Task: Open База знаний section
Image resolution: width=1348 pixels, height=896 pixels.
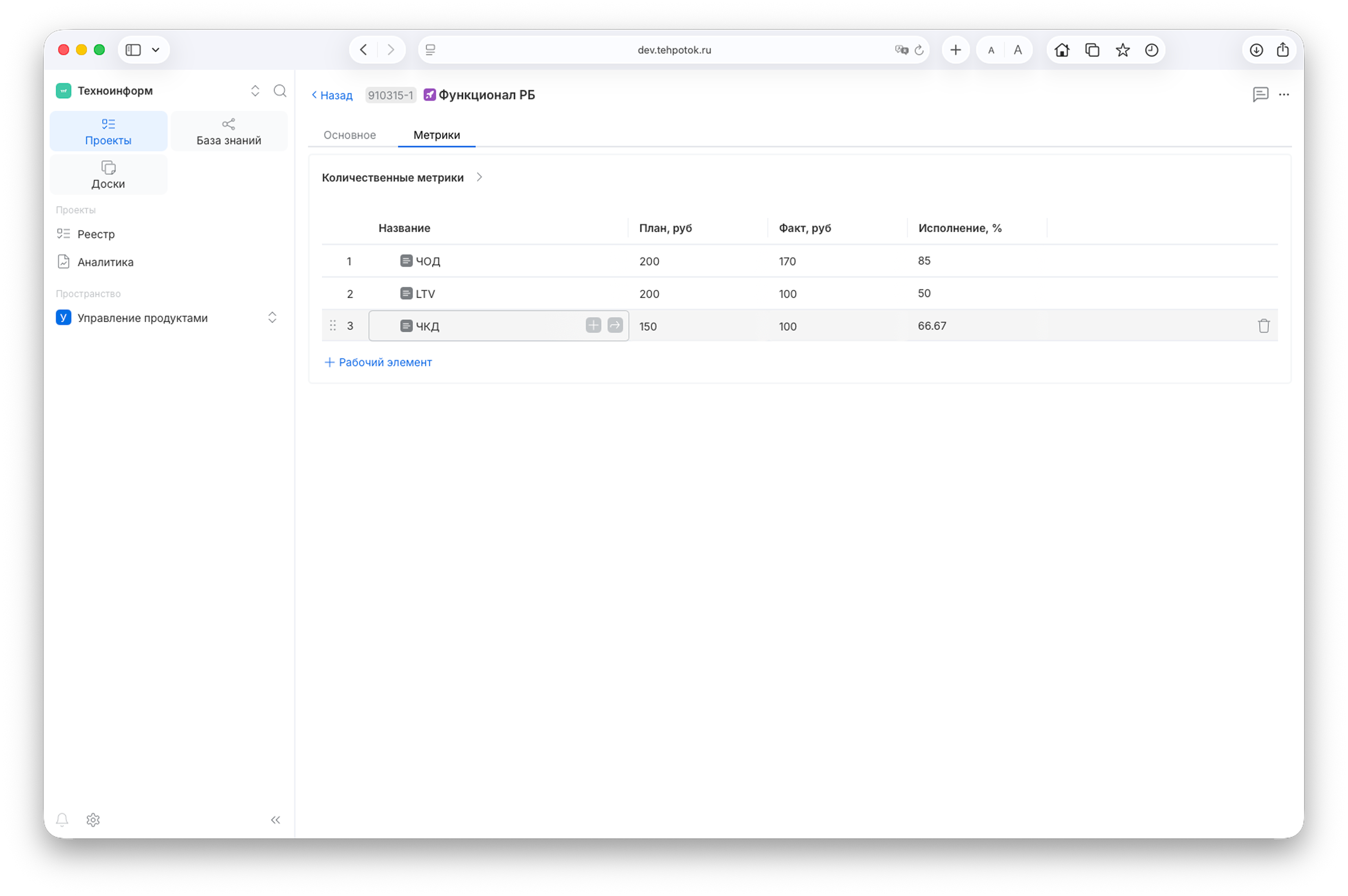Action: (229, 132)
